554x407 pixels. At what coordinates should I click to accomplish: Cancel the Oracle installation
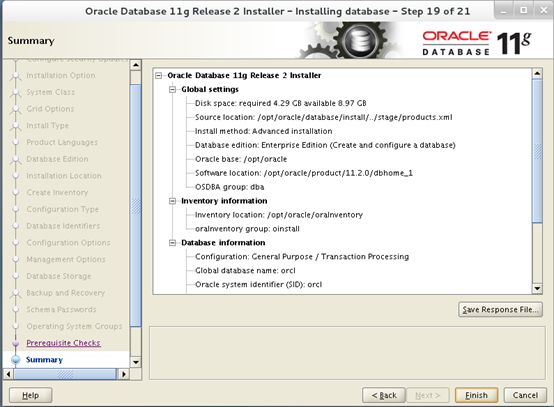[525, 395]
